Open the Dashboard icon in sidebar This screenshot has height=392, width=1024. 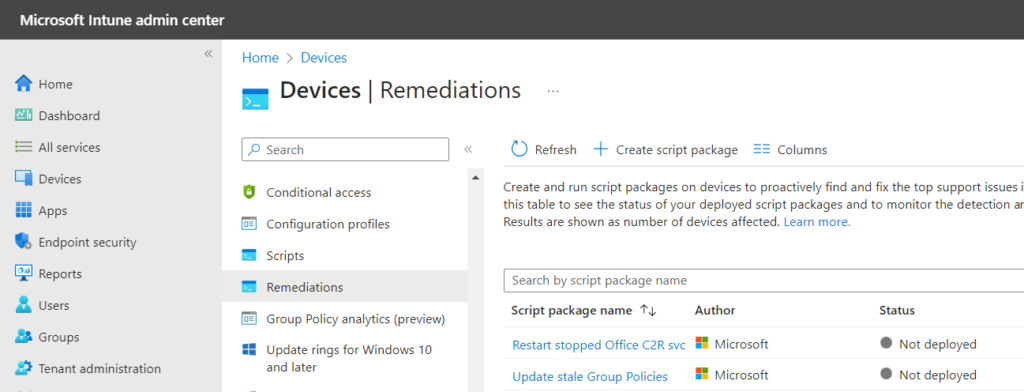coord(24,116)
